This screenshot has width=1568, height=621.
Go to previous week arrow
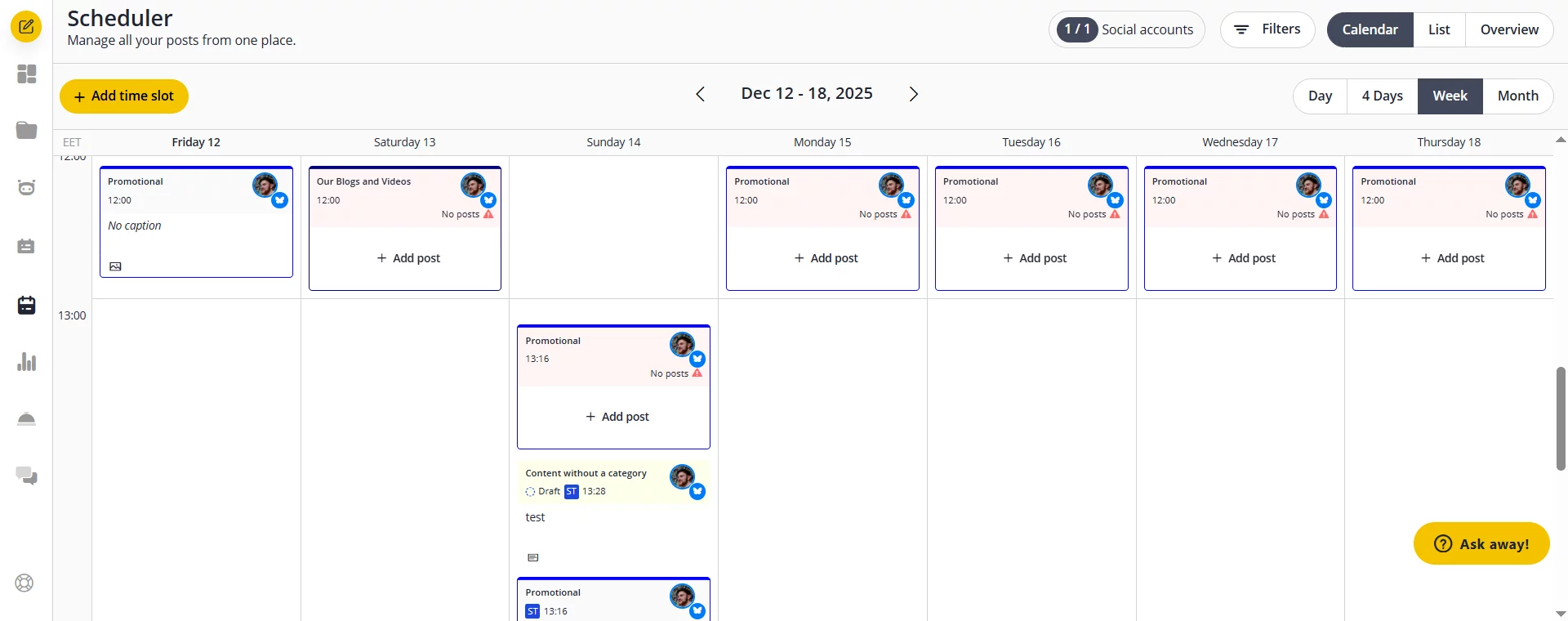700,94
